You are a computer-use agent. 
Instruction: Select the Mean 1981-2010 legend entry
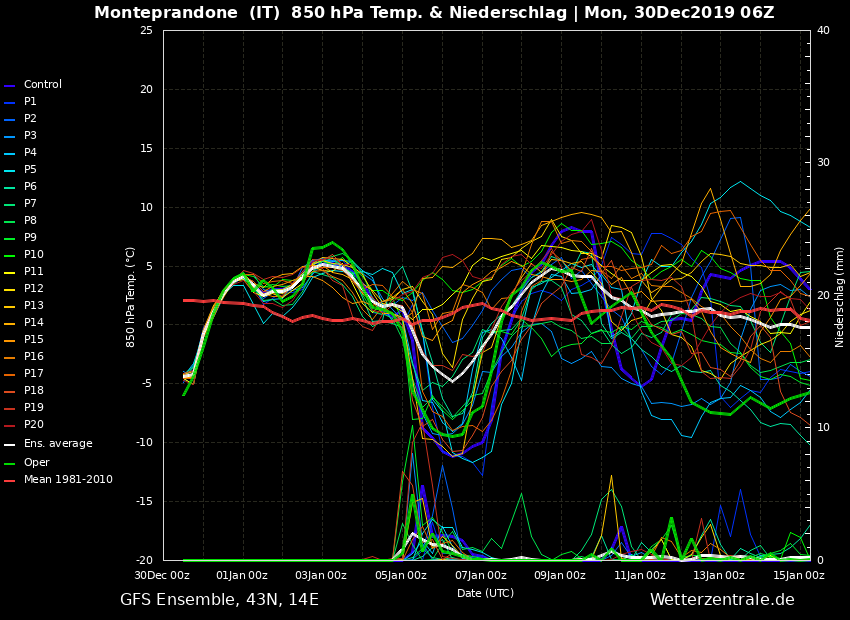pos(67,480)
